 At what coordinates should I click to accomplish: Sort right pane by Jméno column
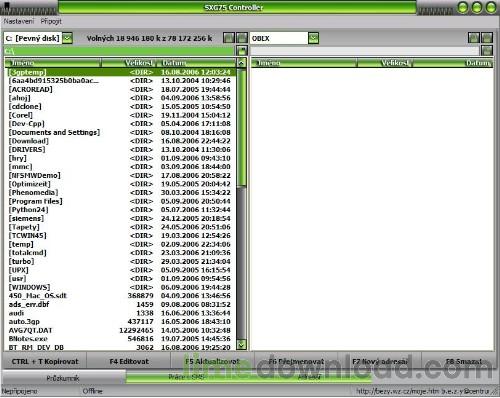click(304, 63)
